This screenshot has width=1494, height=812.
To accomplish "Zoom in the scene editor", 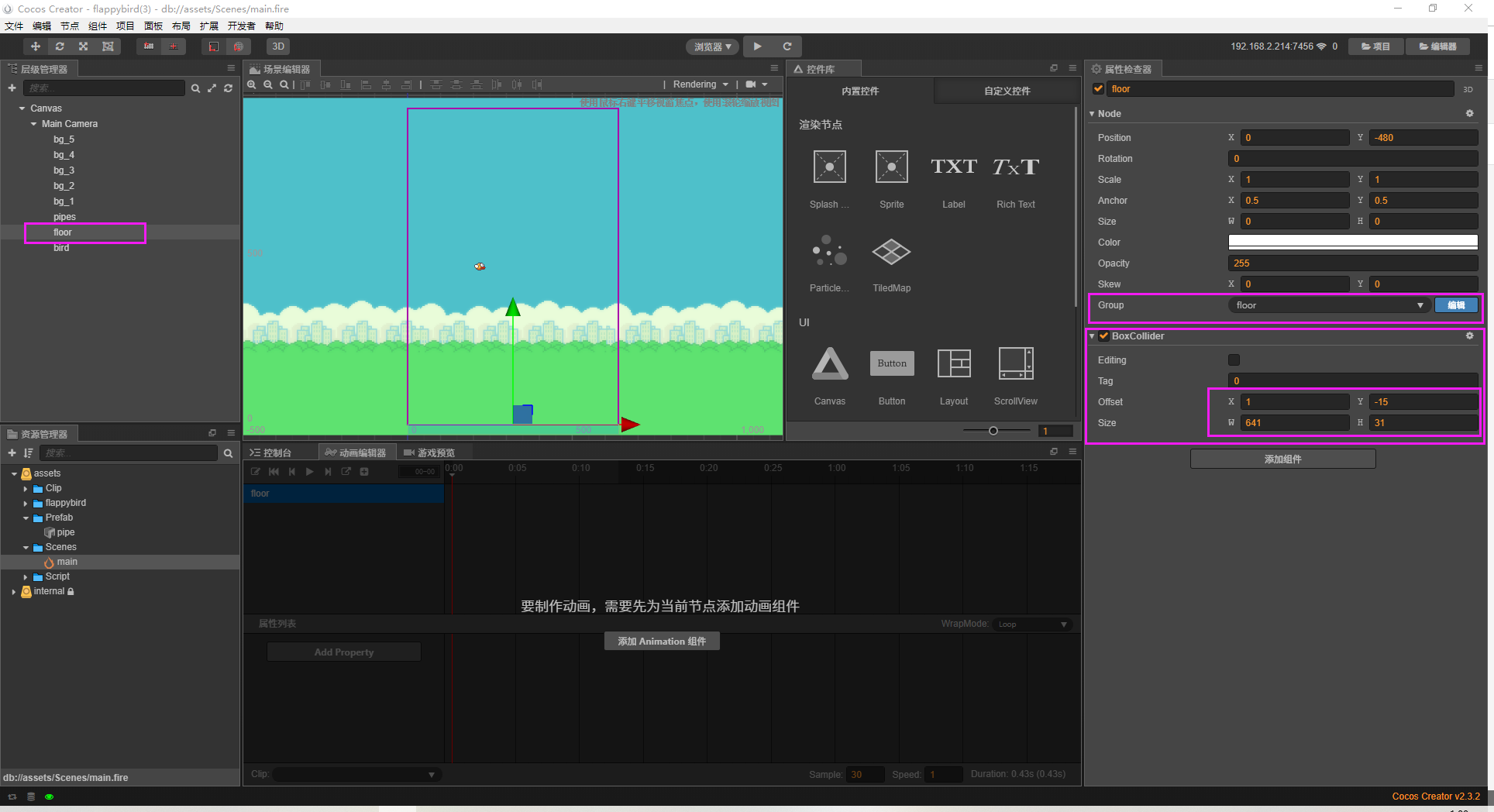I will tap(252, 84).
